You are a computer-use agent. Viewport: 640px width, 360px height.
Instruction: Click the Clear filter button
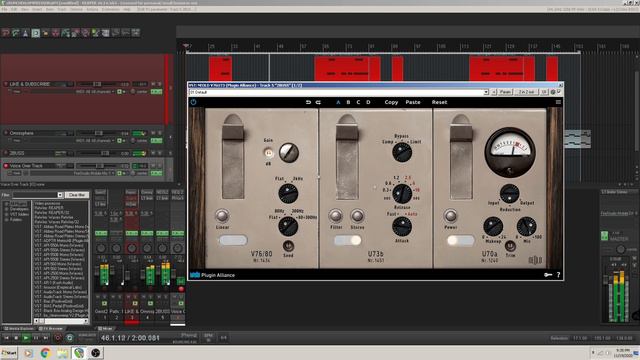(77, 195)
